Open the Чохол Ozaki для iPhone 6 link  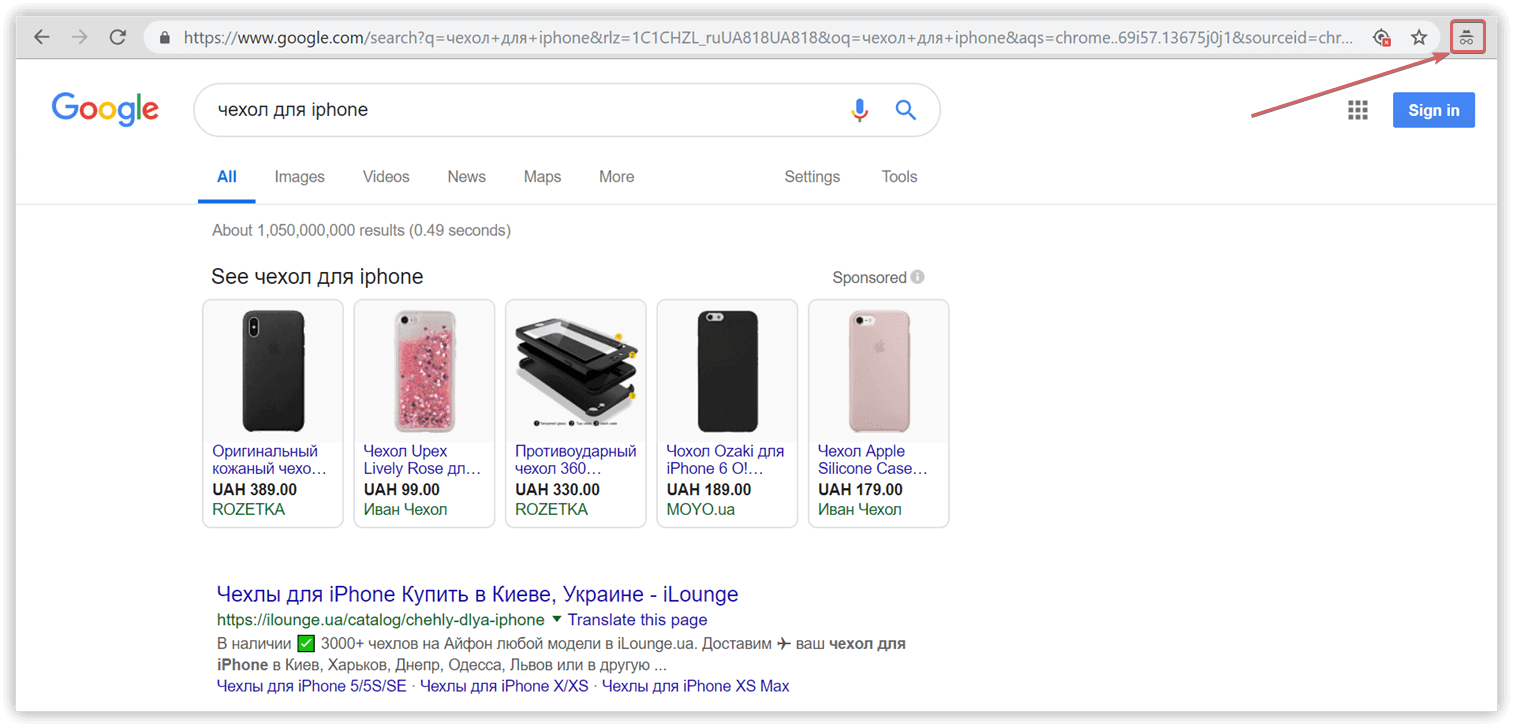(725, 460)
